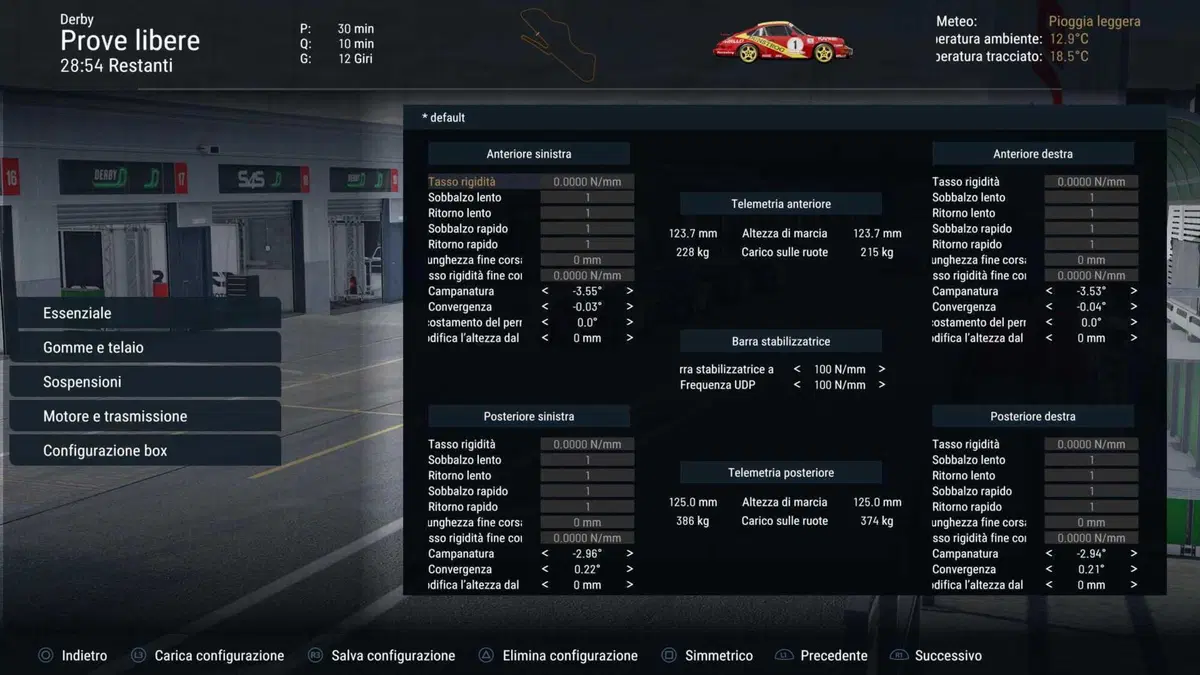The height and width of the screenshot is (675, 1200).
Task: Select front left Tasso rigidità field
Action: tap(531, 182)
